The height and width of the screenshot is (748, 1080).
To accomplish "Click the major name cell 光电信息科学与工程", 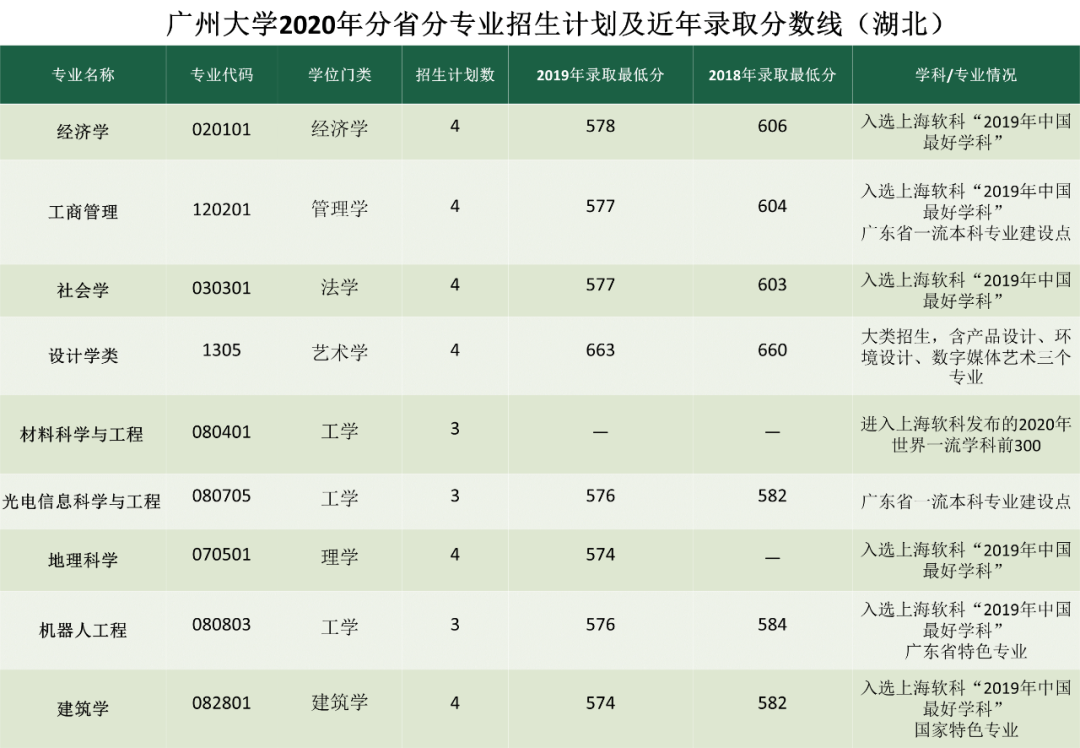I will [82, 501].
